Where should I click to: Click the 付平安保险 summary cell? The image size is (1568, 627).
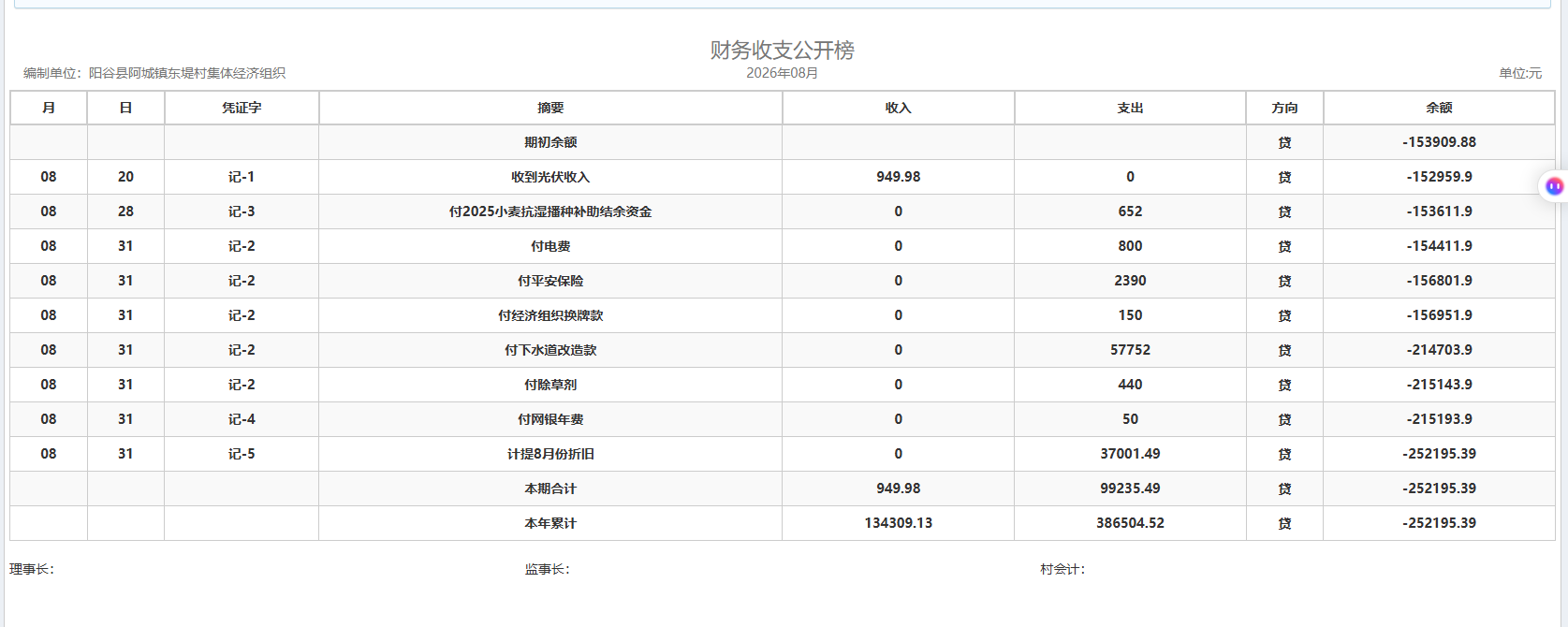click(550, 281)
